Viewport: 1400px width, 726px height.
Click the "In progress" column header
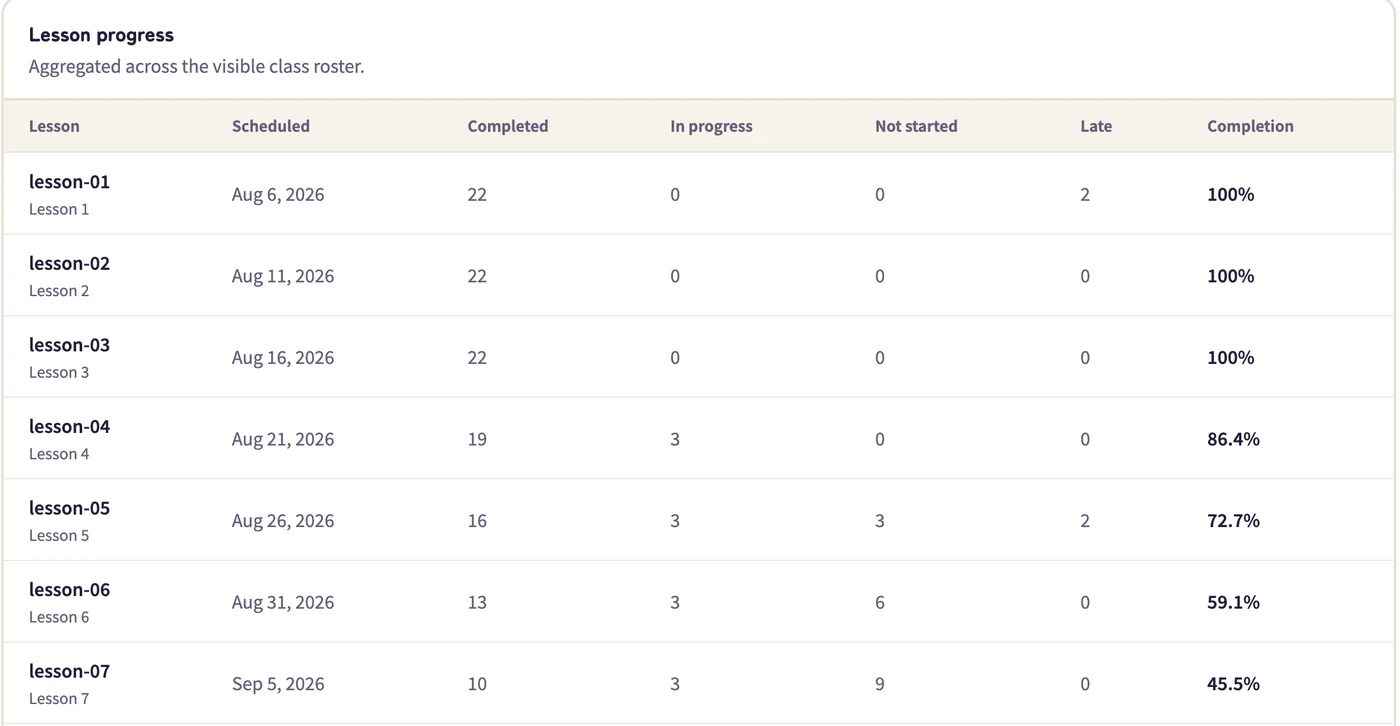coord(711,126)
